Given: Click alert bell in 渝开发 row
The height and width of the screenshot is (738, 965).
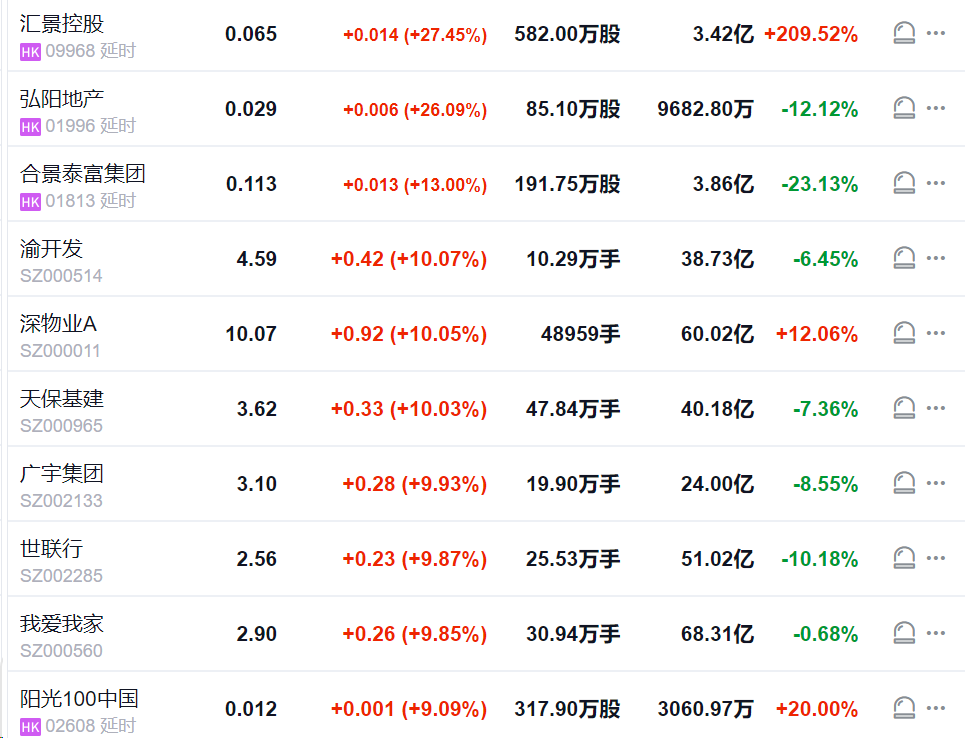Looking at the screenshot, I should click(x=903, y=259).
